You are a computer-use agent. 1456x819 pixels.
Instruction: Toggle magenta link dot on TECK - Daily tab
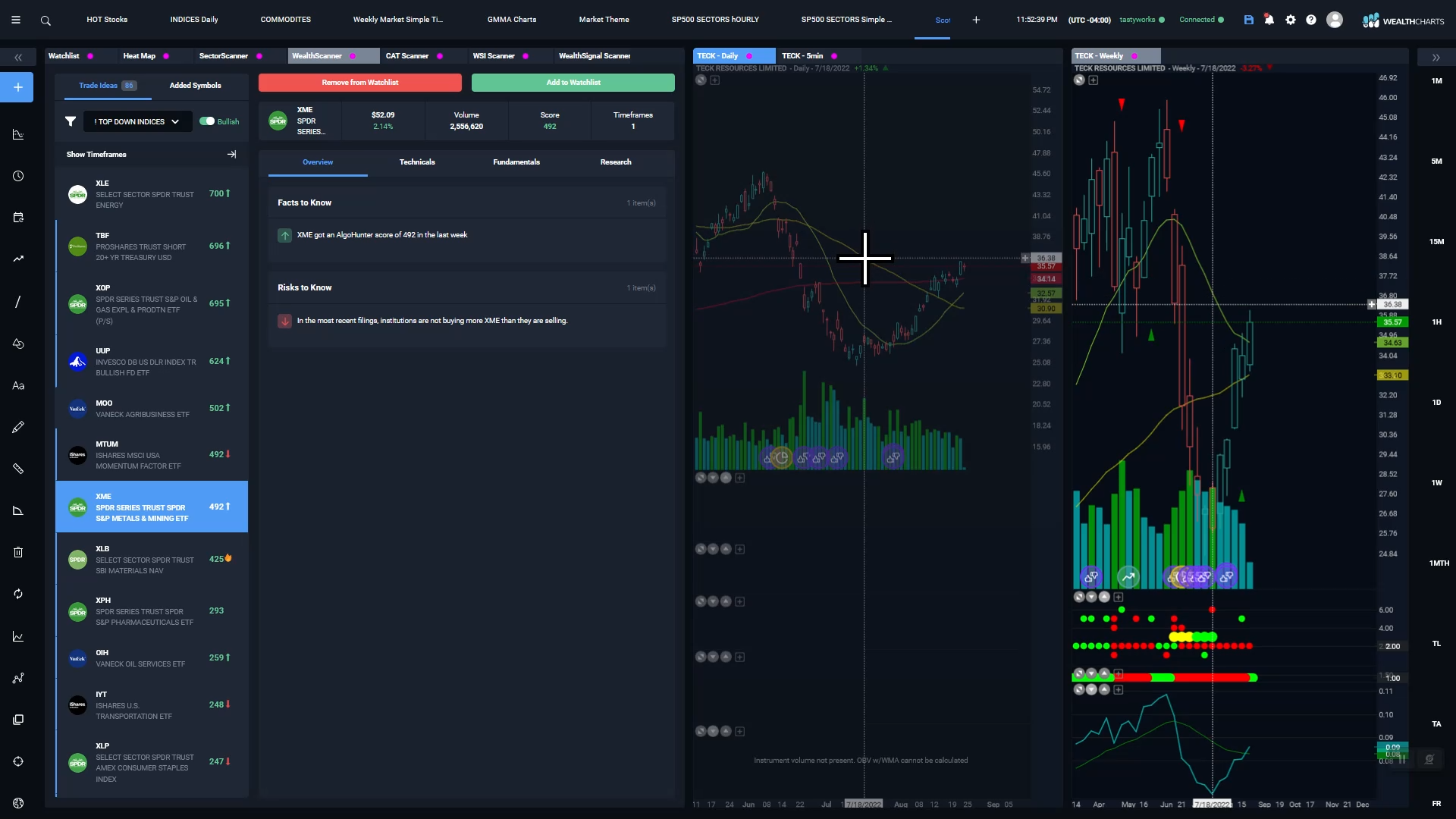point(749,56)
